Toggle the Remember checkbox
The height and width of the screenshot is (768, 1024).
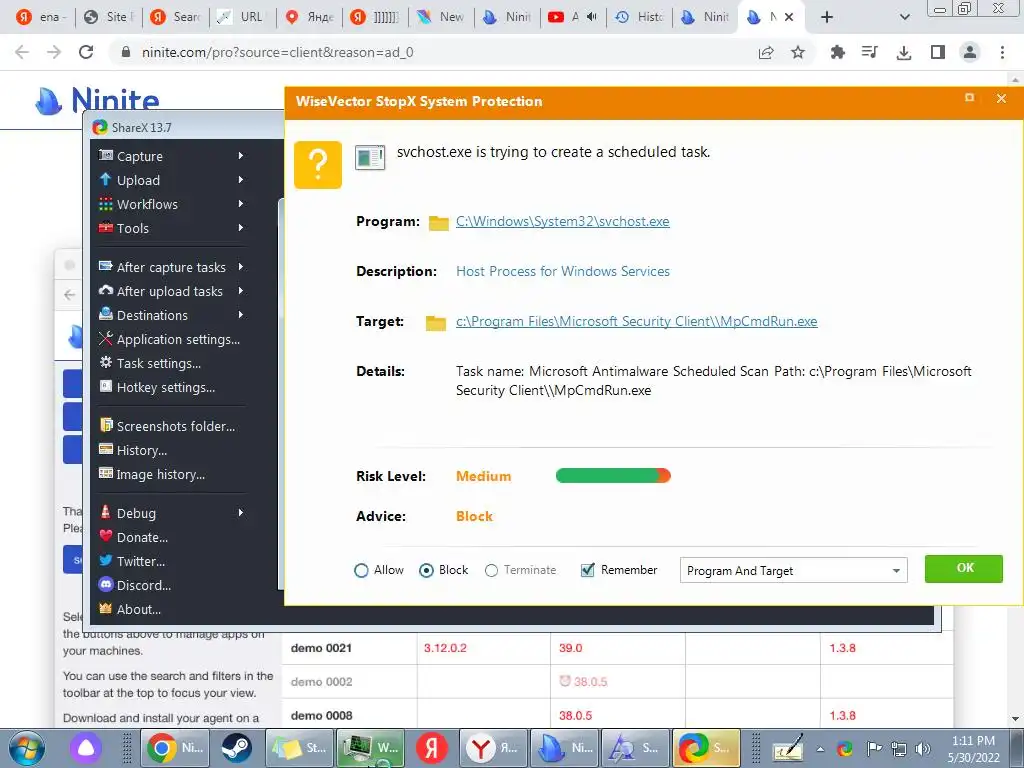coord(587,569)
